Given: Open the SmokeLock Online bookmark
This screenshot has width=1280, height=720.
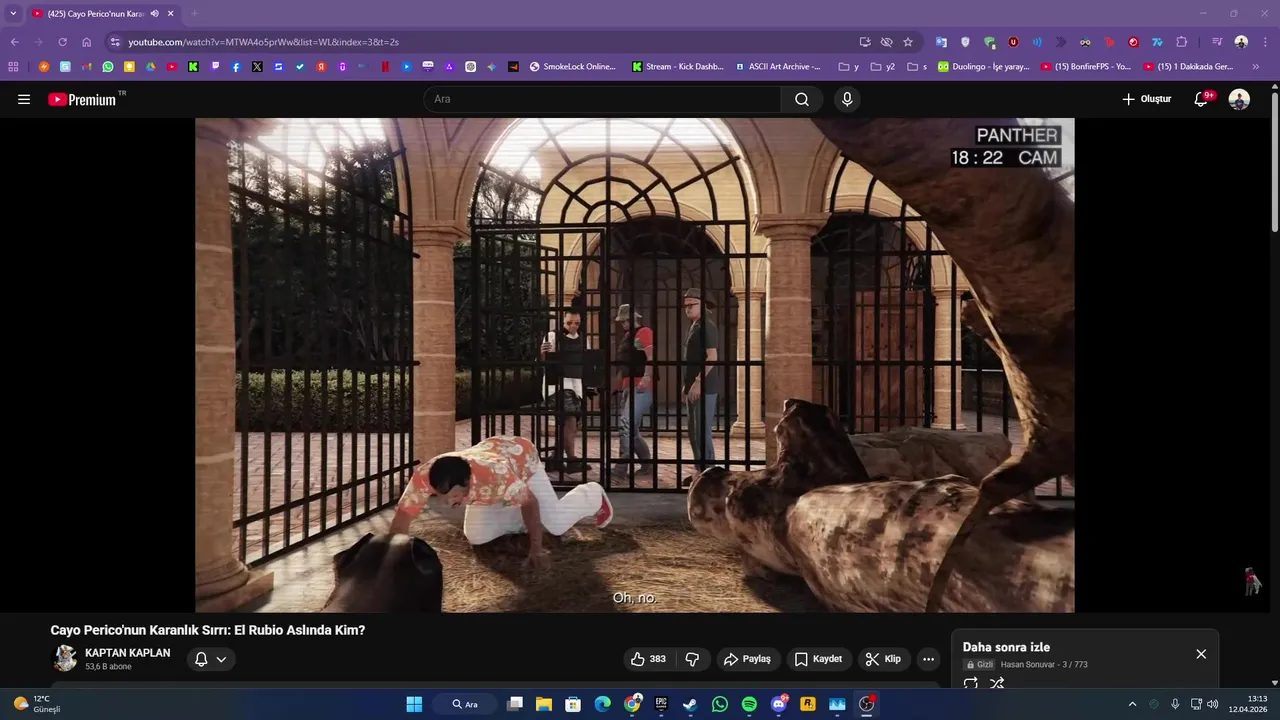Looking at the screenshot, I should tap(573, 67).
